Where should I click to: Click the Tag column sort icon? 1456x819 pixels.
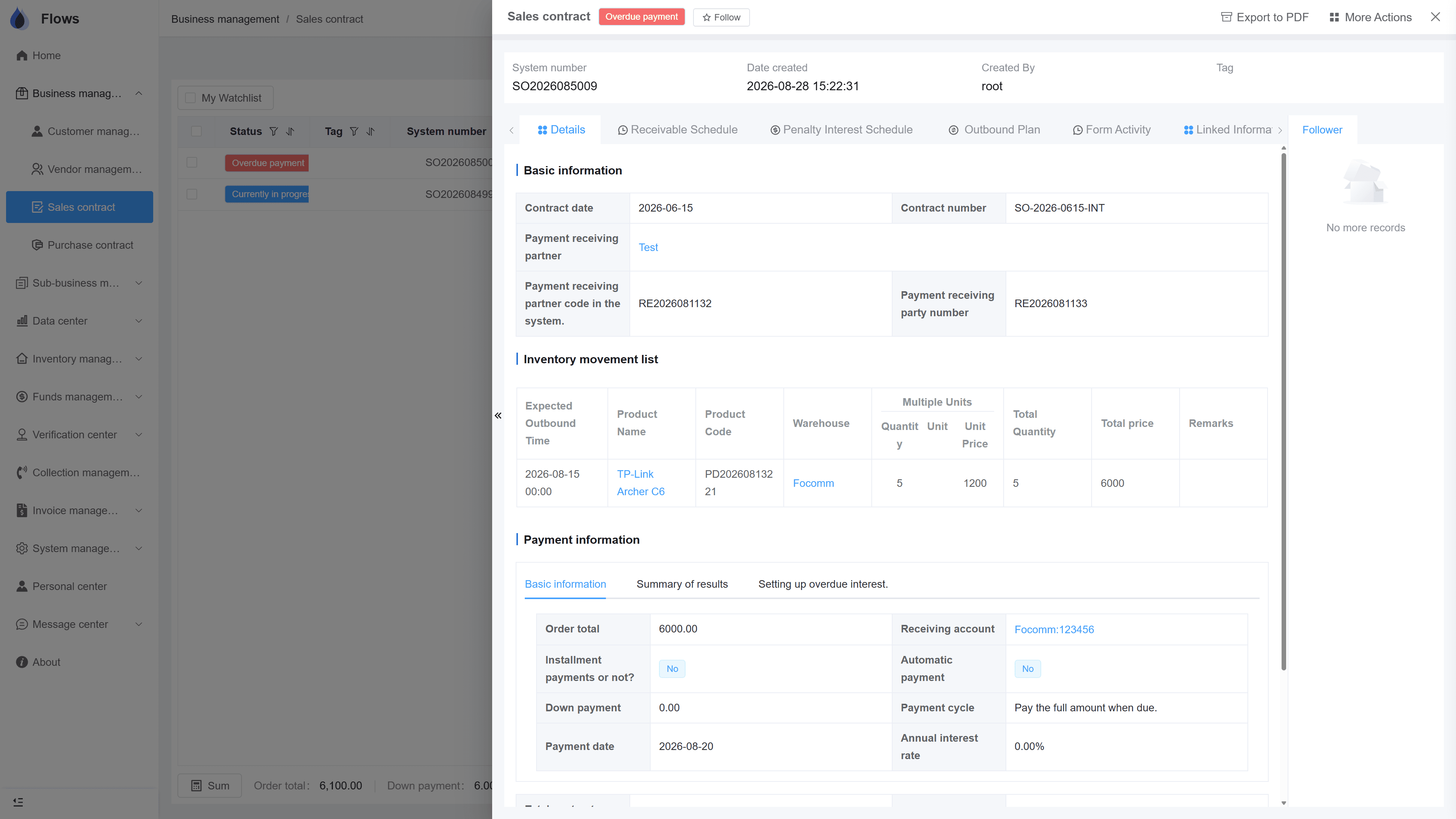point(370,131)
